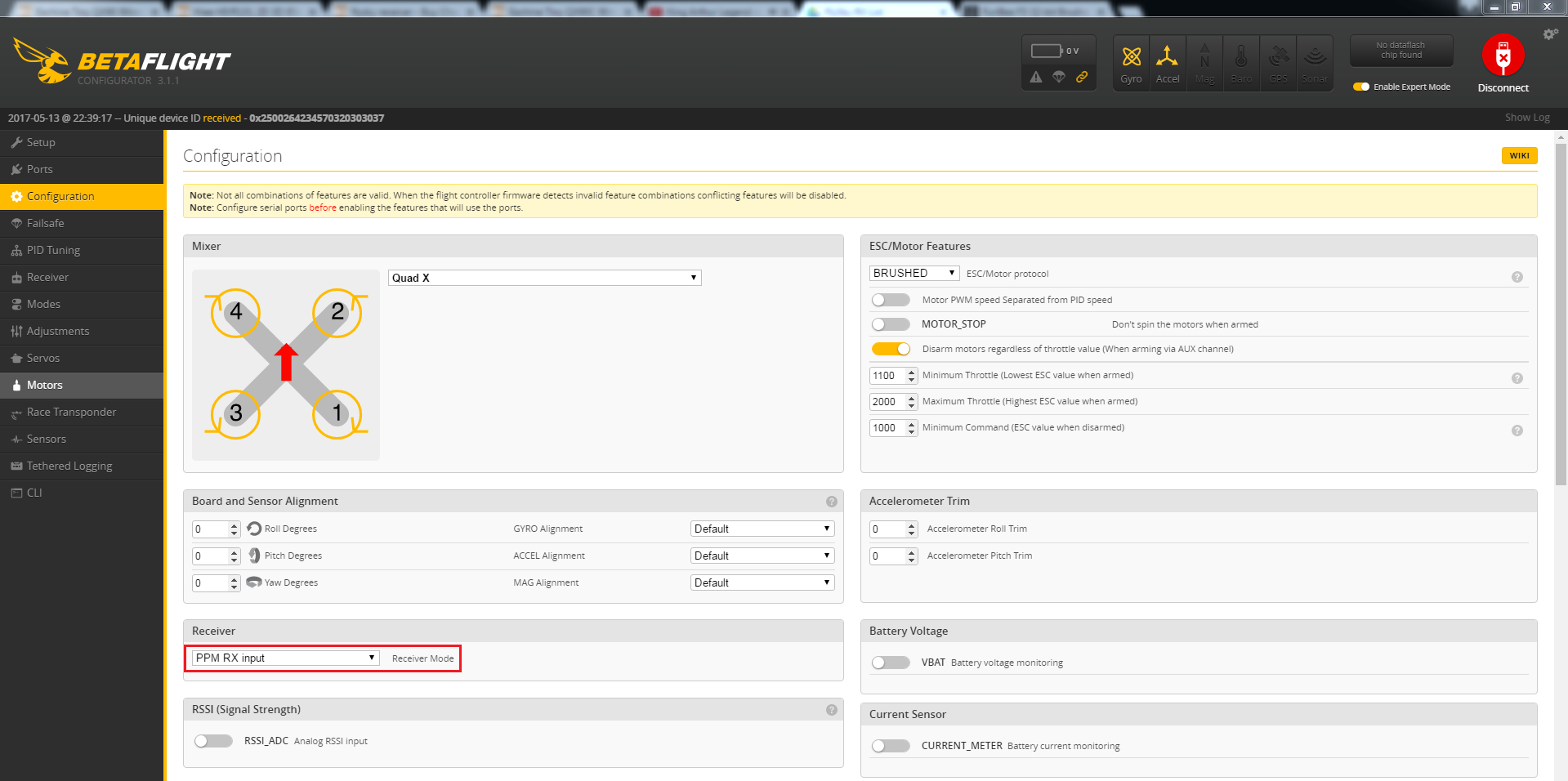The image size is (1568, 781).
Task: Open the Failsafe tab
Action: [82, 223]
